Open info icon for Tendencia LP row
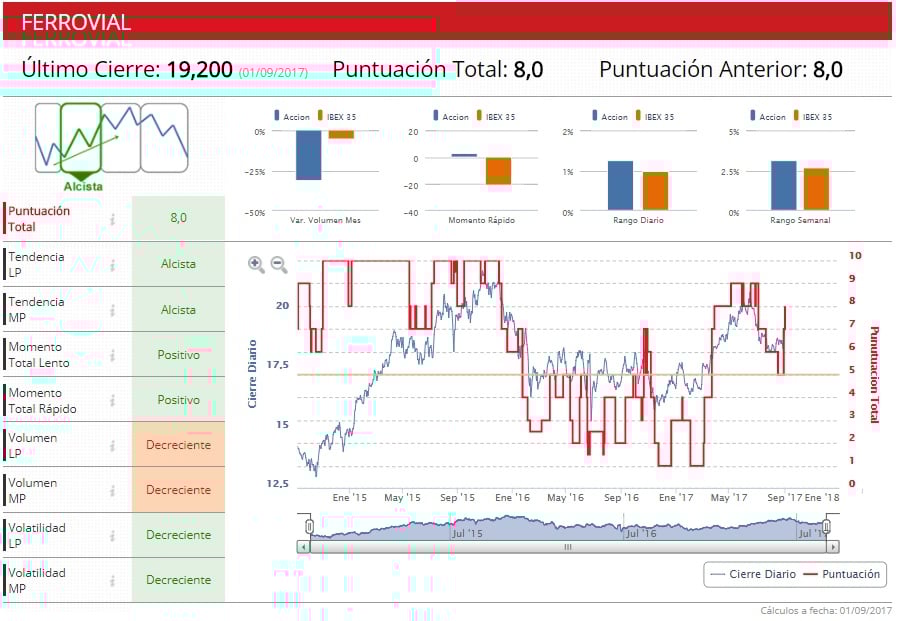 click(113, 265)
